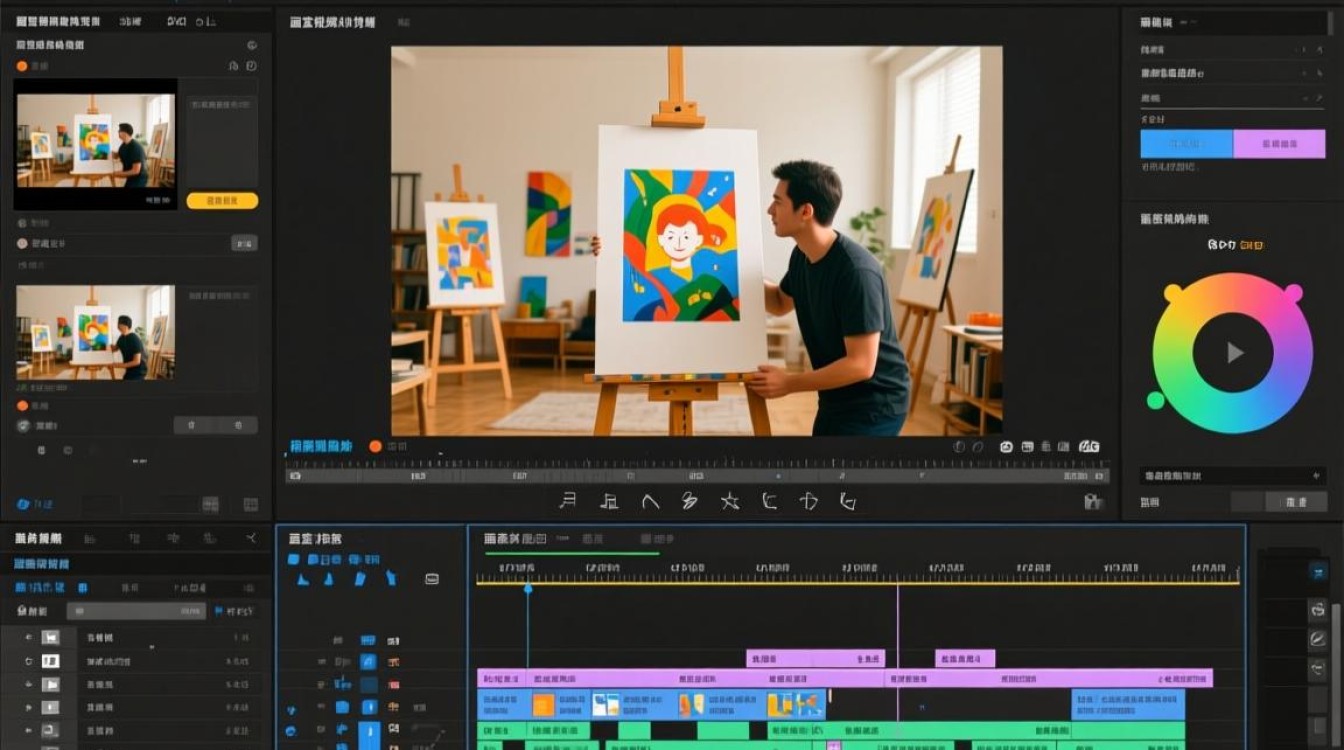Toggle the orange record dot below the preview
Viewport: 1344px width, 750px height.
[x=376, y=447]
